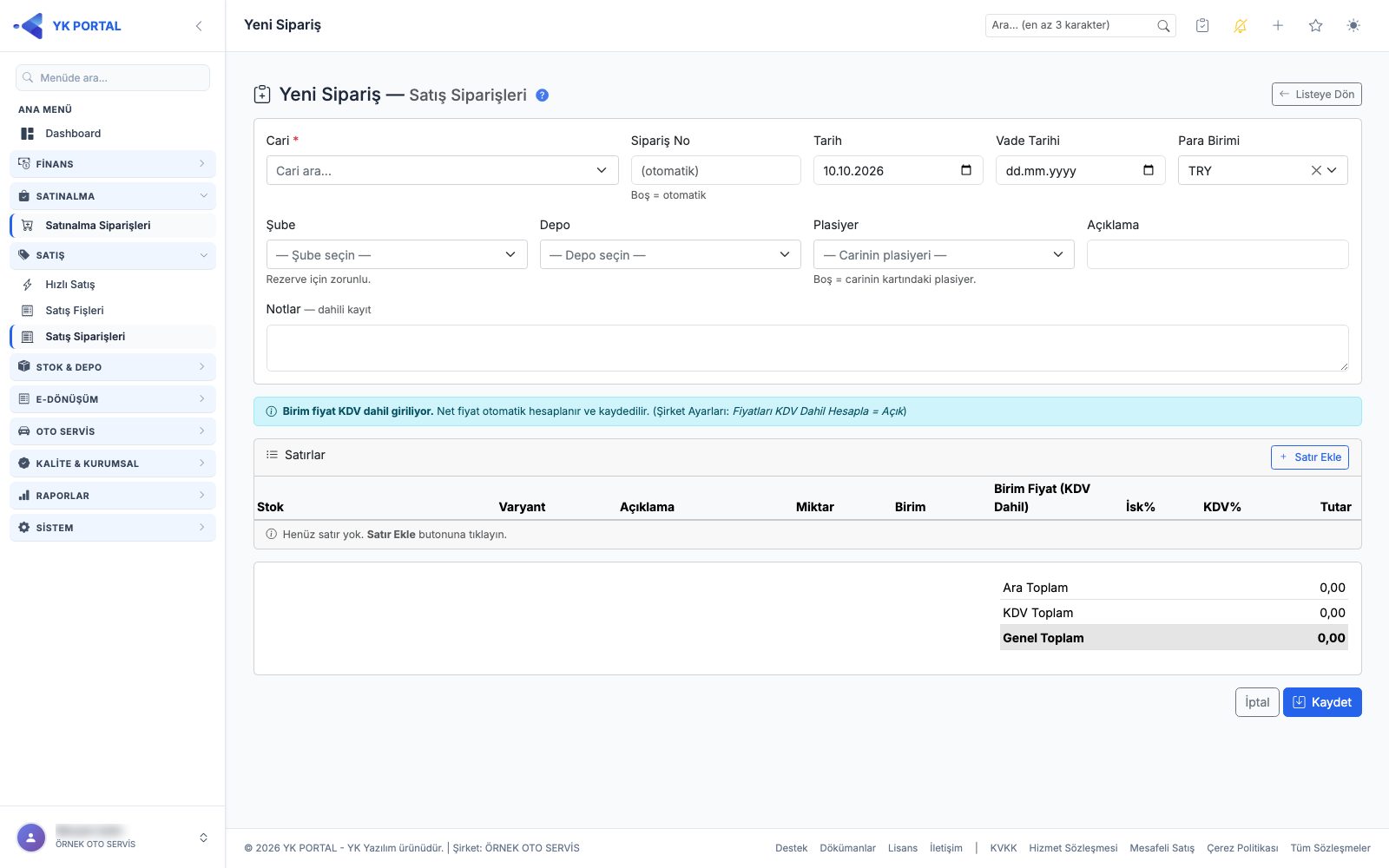
Task: Click the İptal button
Action: tap(1257, 702)
